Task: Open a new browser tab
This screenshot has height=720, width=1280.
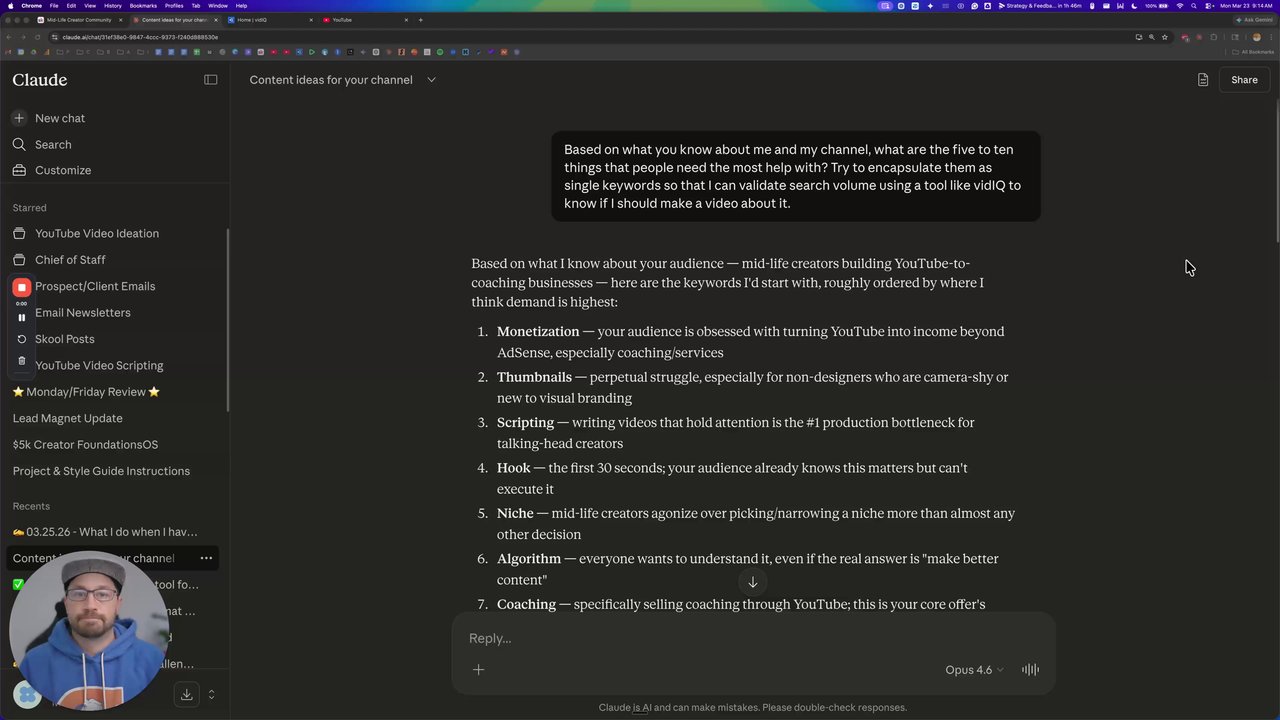Action: tap(420, 20)
